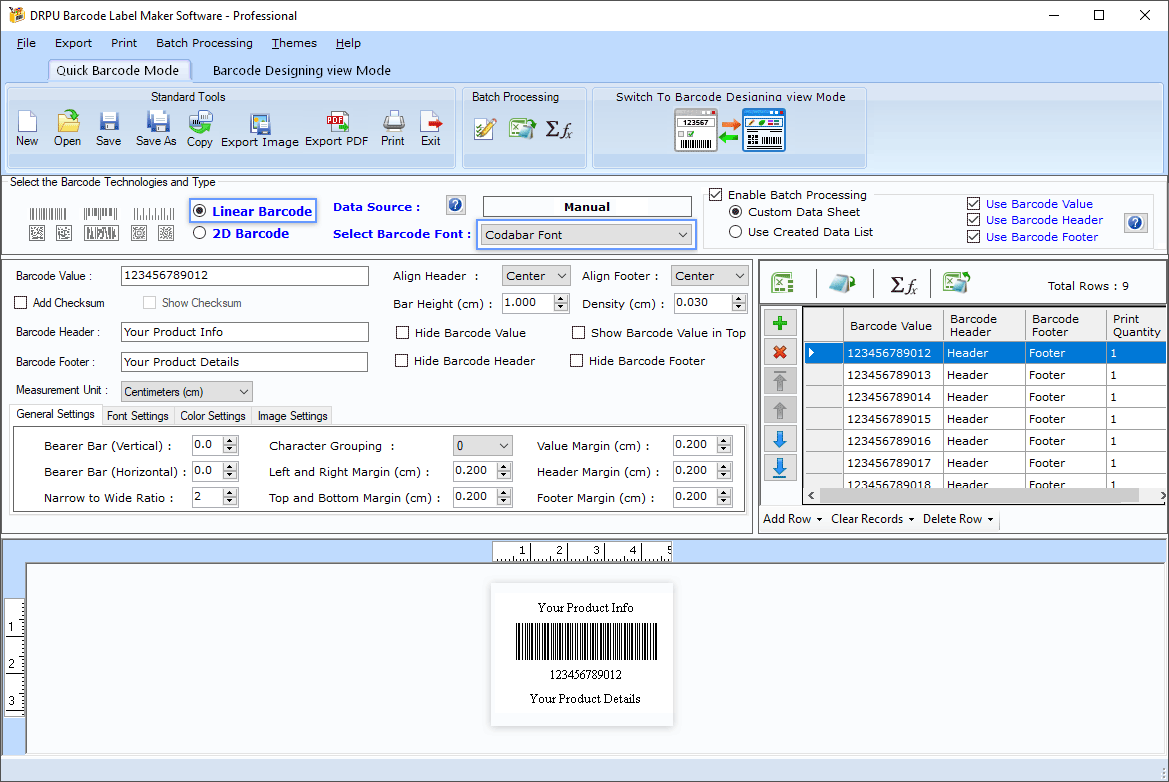Open the Select Barcode Font dropdown

point(586,235)
